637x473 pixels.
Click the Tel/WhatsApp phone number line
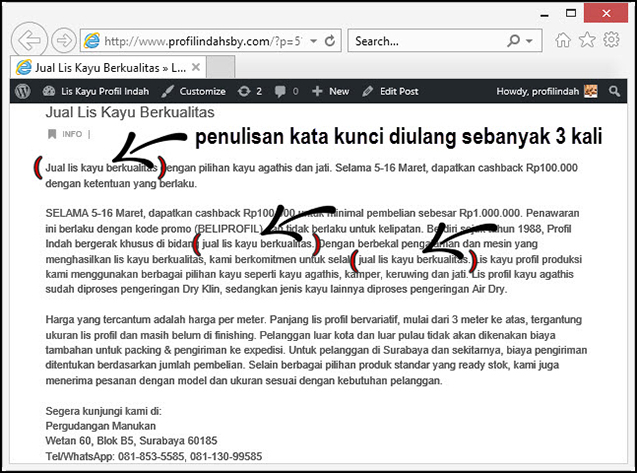pos(154,456)
